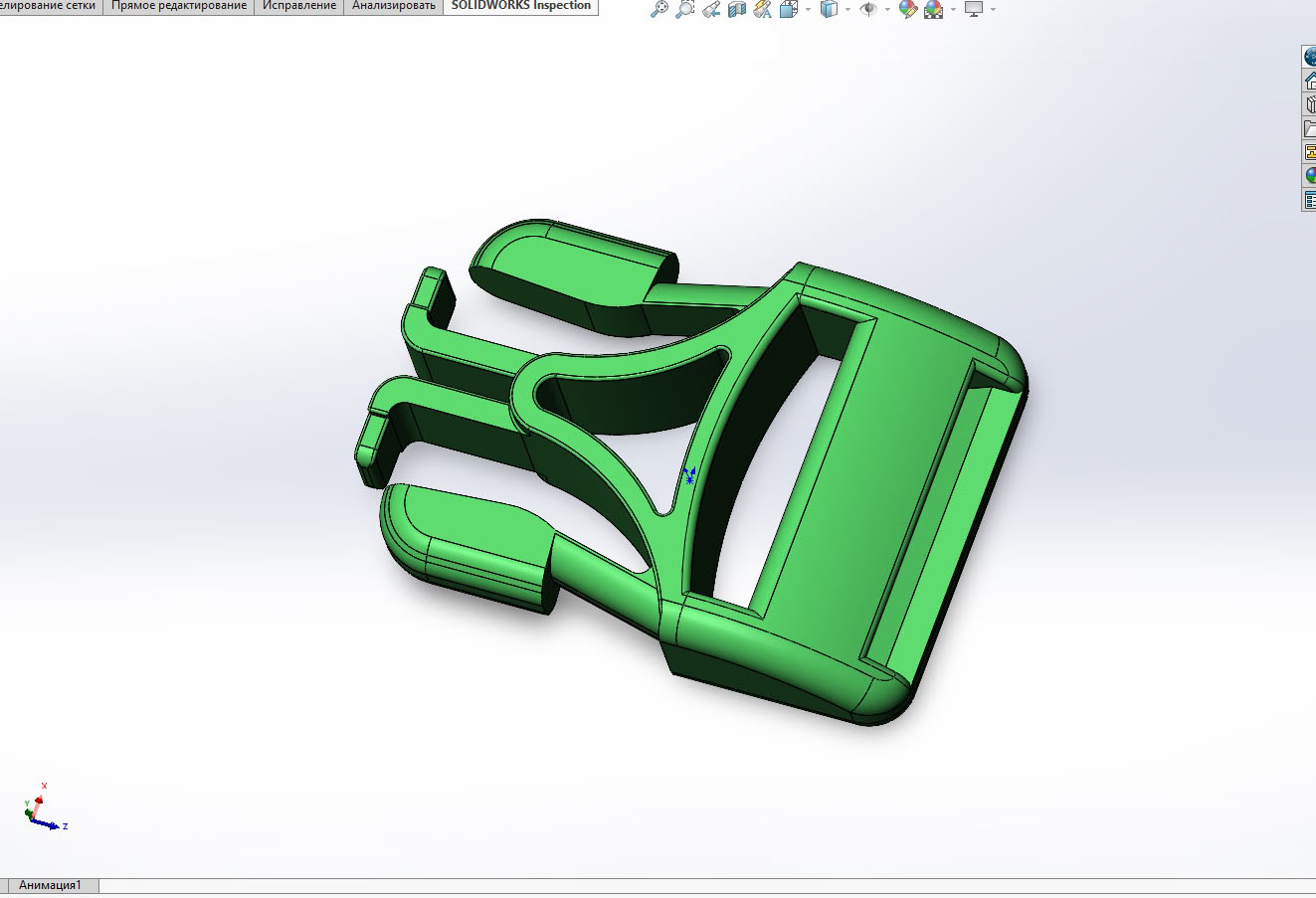This screenshot has width=1316, height=898.
Task: Expand the View Settings dropdown arrow
Action: 993,10
